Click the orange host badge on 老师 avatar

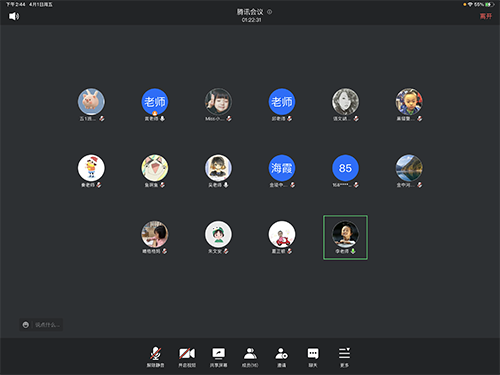click(155, 113)
